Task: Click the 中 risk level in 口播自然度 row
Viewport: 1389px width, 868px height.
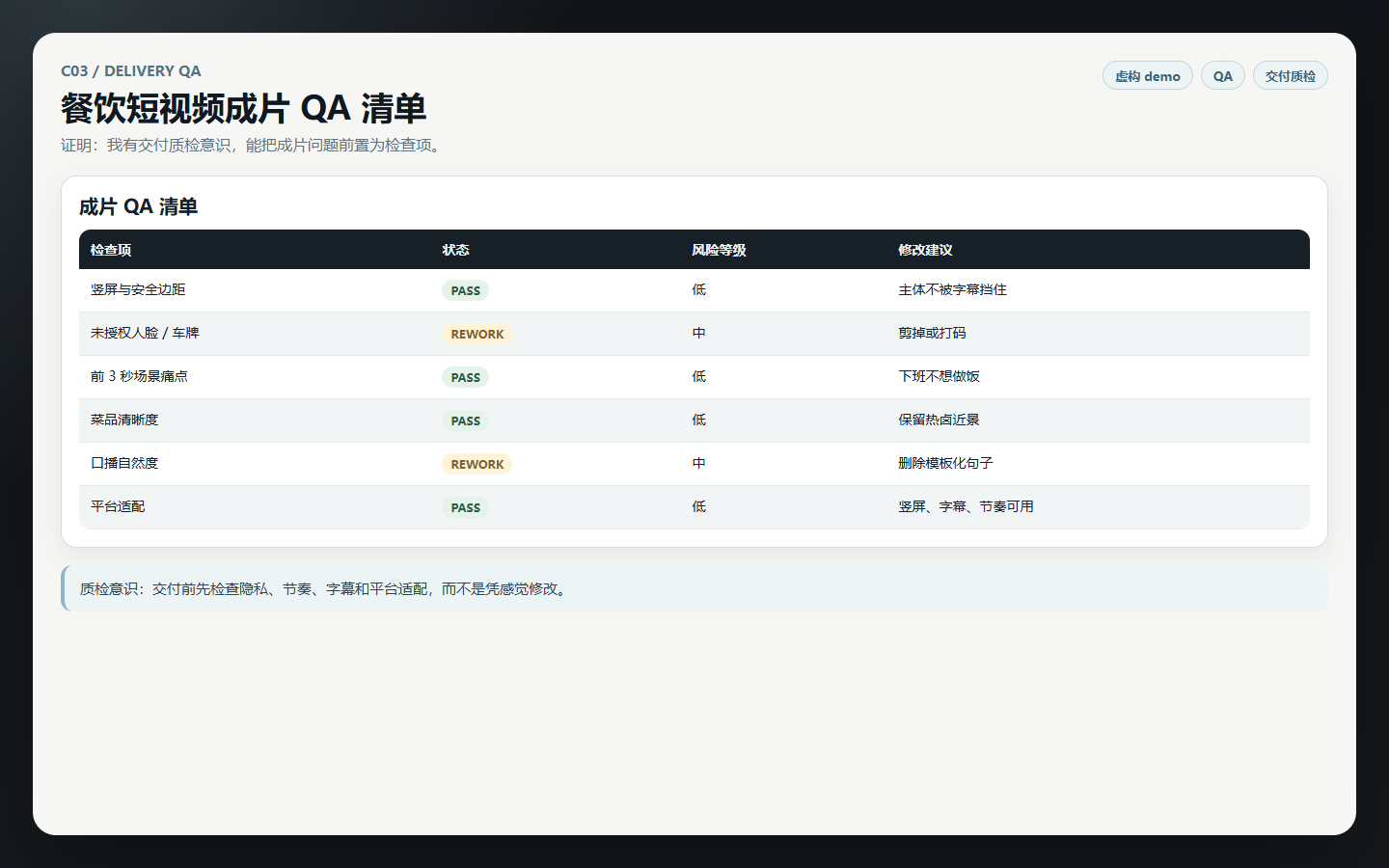Action: tap(698, 463)
